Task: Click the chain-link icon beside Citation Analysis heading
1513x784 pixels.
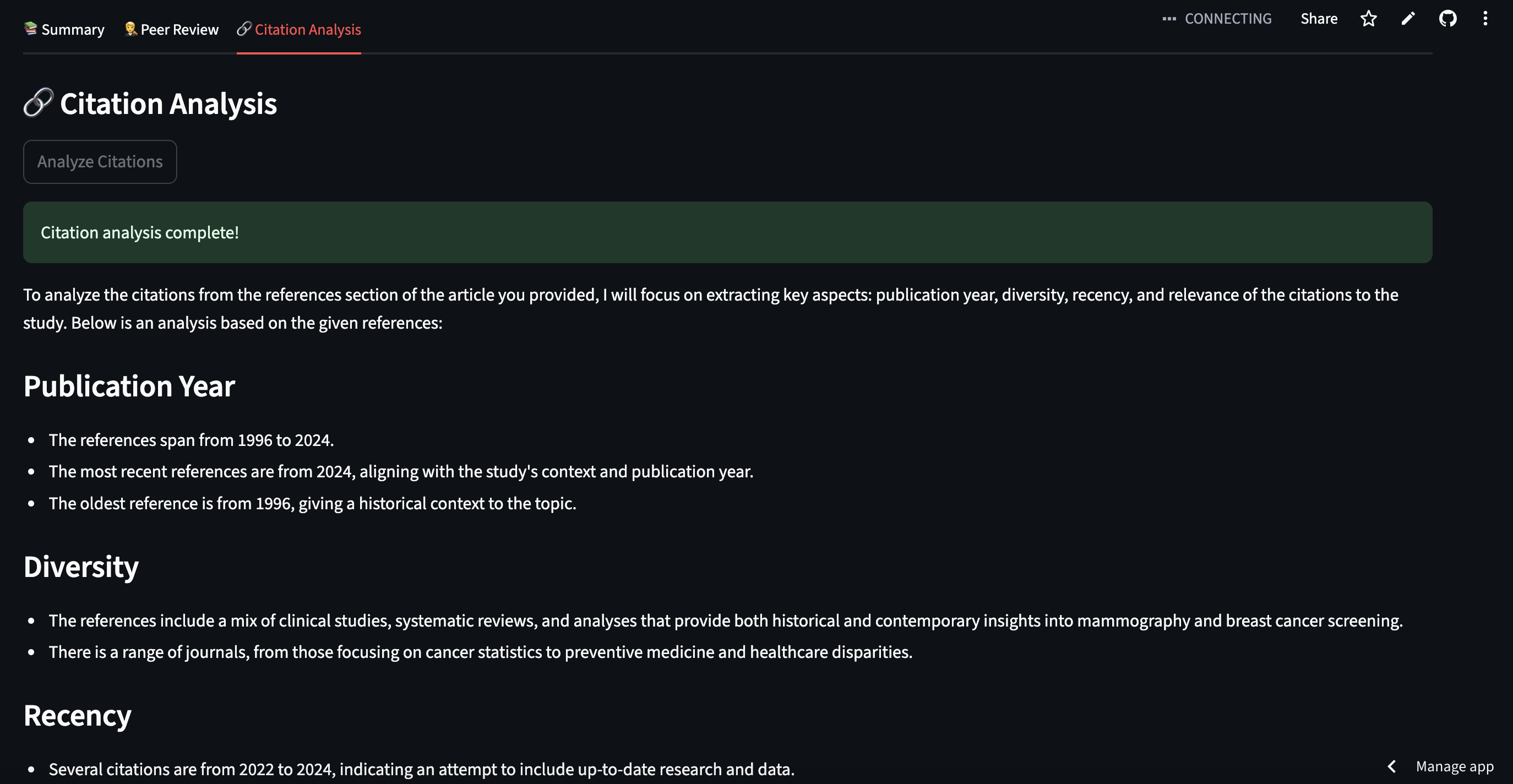Action: 38,103
